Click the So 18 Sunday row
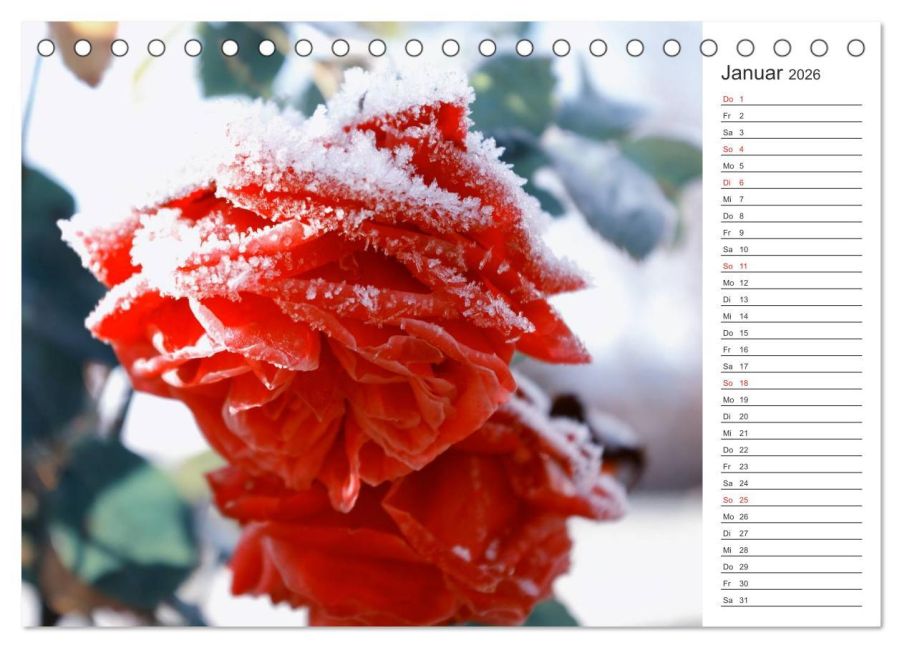902x648 pixels. [x=792, y=383]
